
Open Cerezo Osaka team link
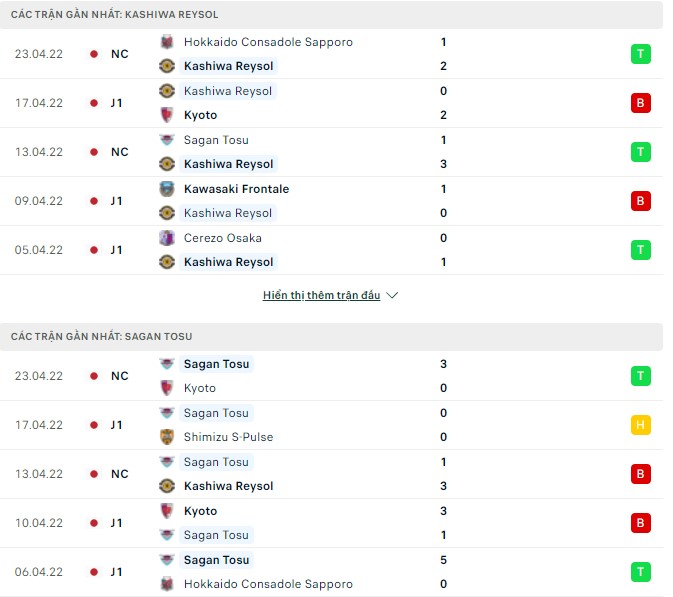[x=223, y=238]
